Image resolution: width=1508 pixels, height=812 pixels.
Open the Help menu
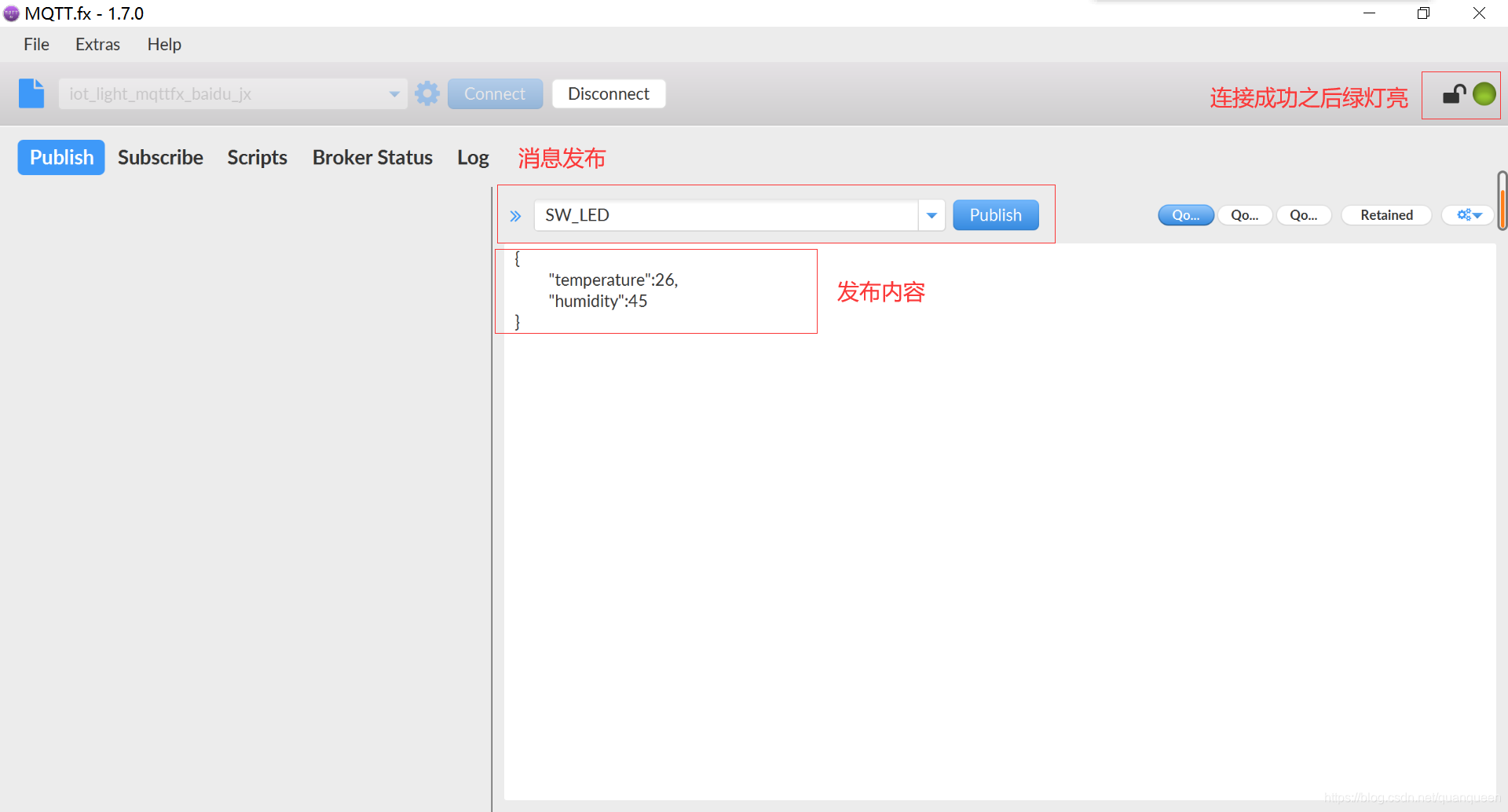click(164, 45)
